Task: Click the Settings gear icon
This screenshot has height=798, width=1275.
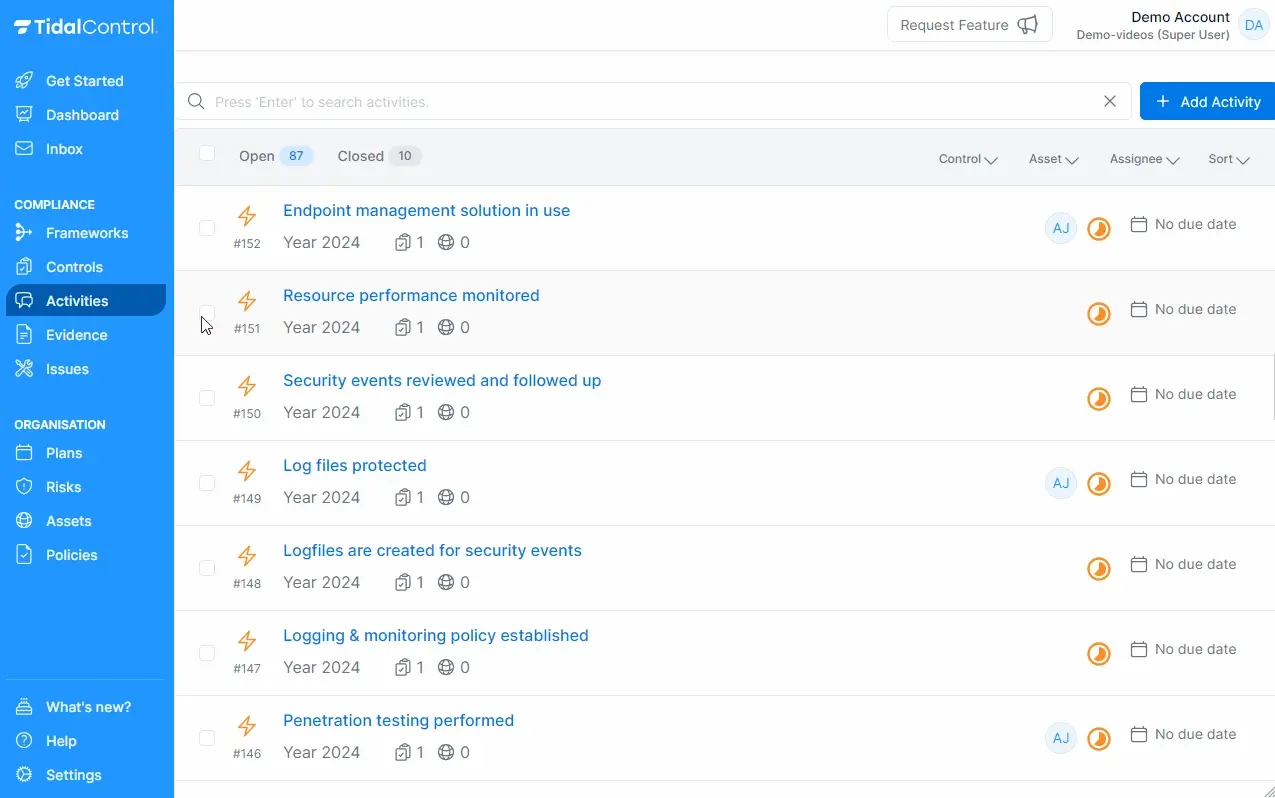Action: pos(24,775)
